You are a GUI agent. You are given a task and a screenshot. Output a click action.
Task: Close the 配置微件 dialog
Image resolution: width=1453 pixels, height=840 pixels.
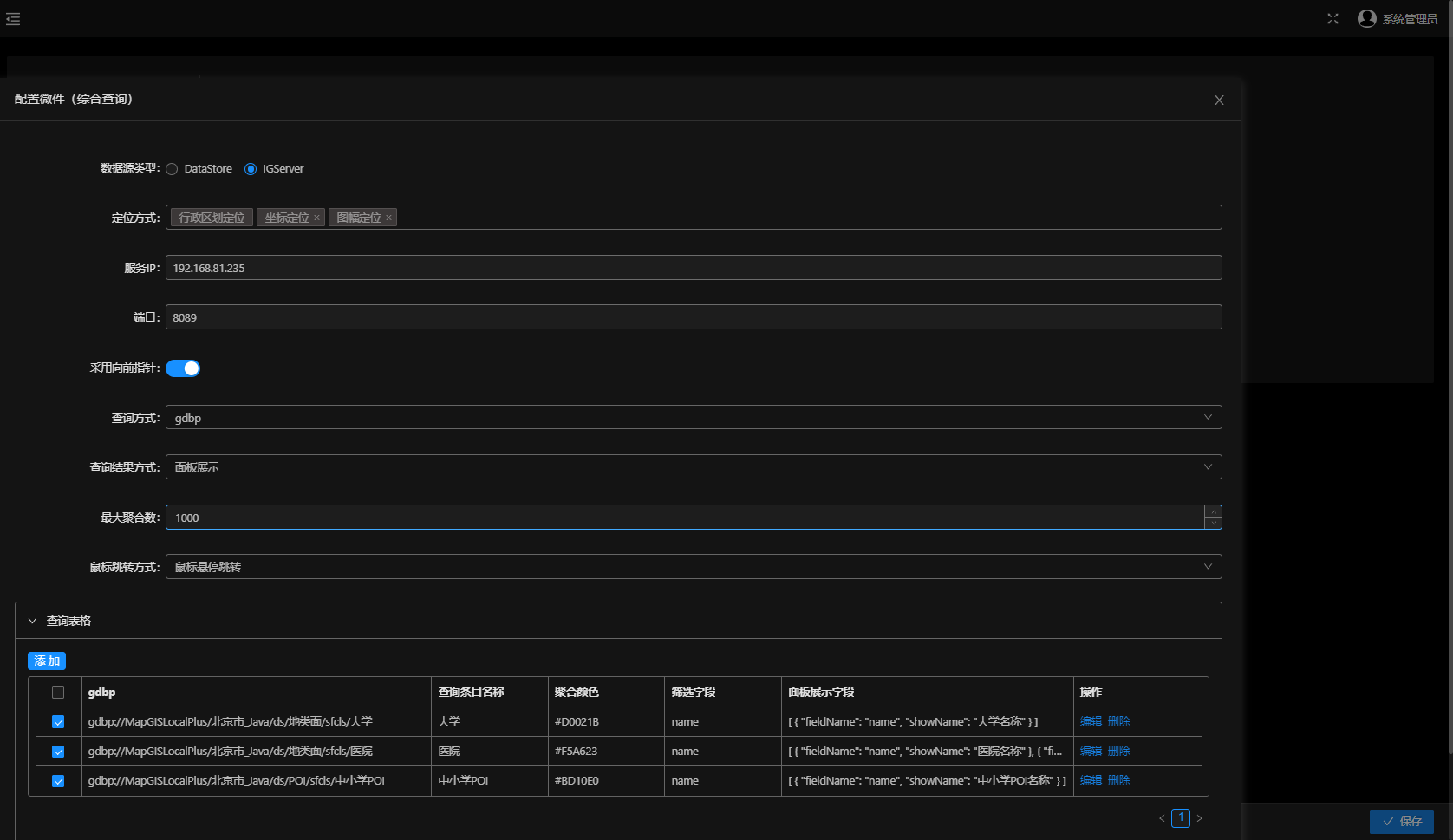1219,100
